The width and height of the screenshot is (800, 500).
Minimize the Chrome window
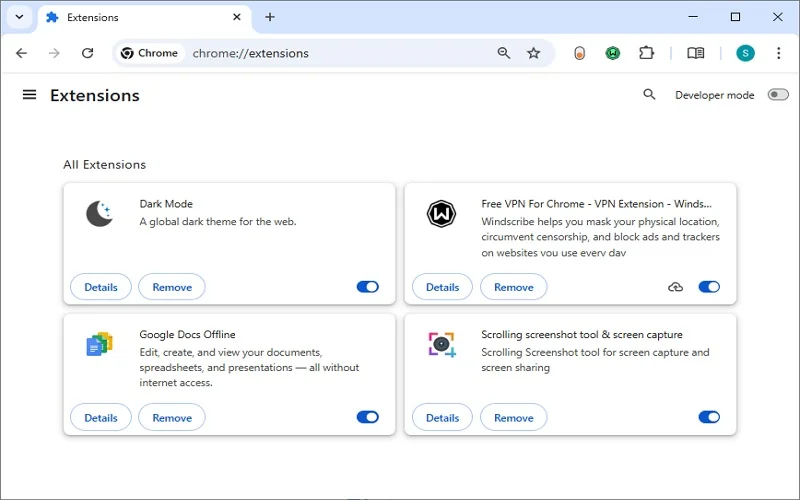pyautogui.click(x=693, y=17)
